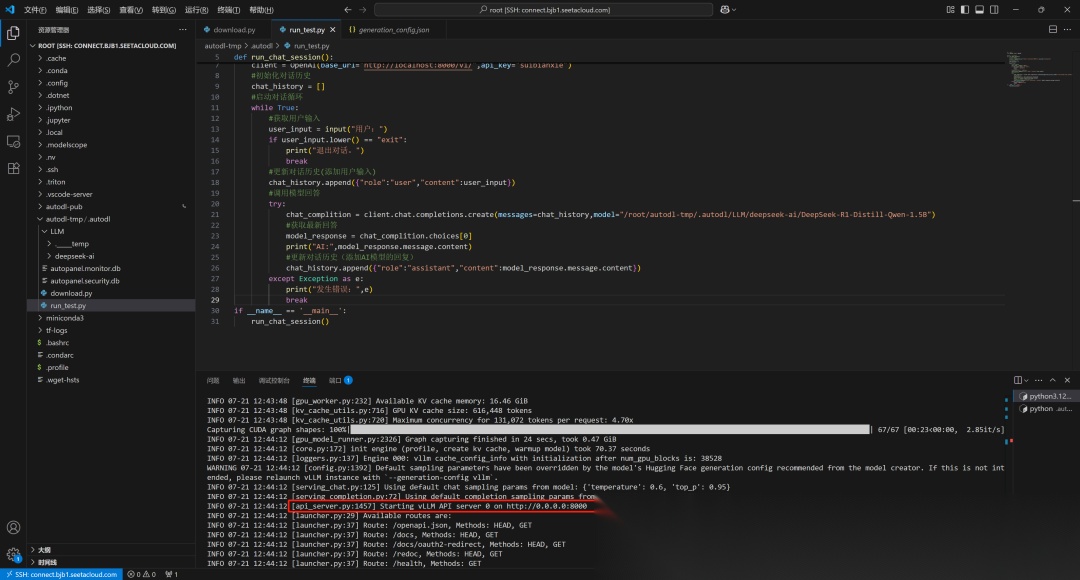This screenshot has width=1080, height=580.
Task: Open the Source Control view
Action: coord(13,87)
